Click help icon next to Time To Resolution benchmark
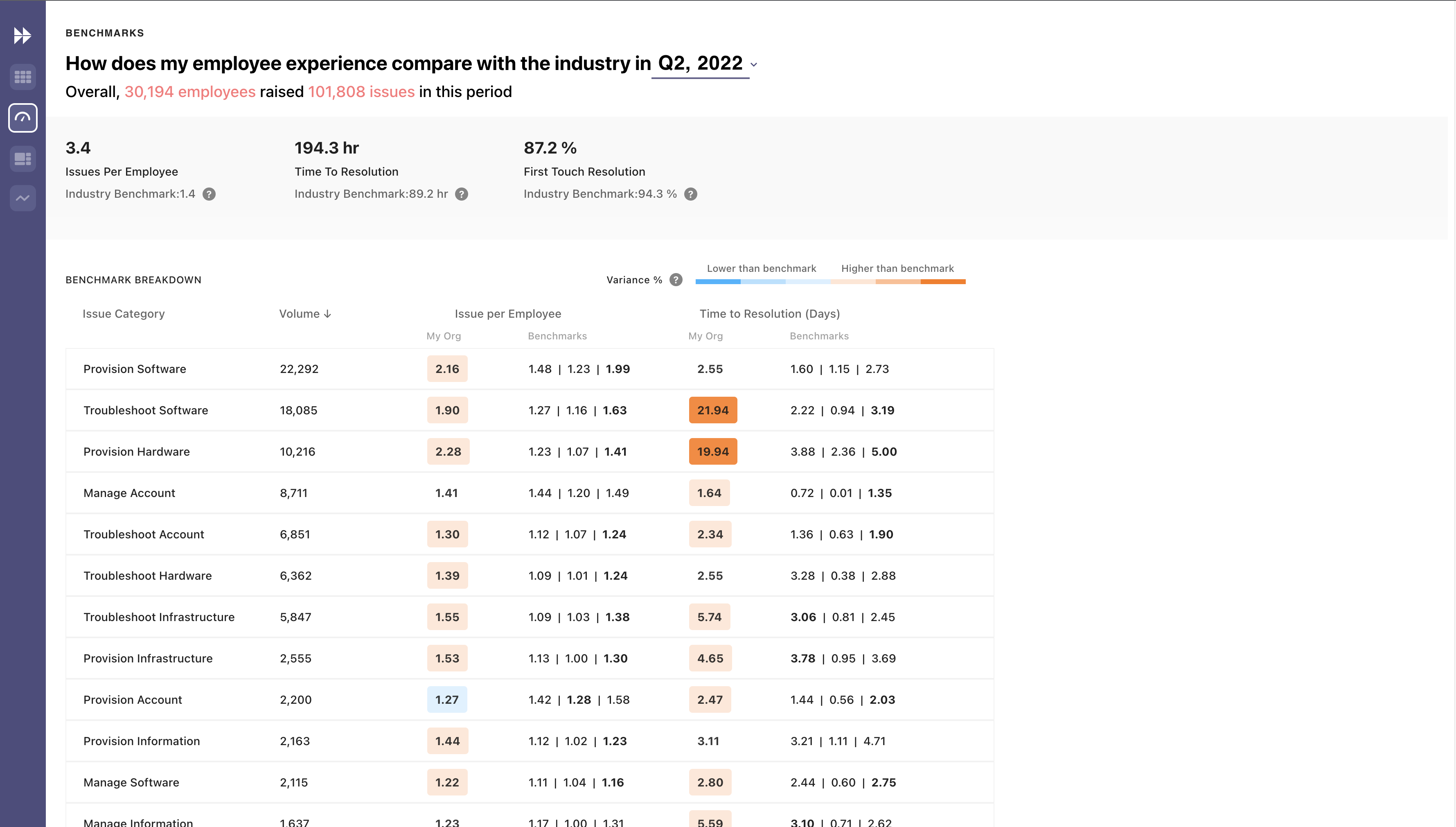Viewport: 1456px width, 827px height. click(x=462, y=194)
